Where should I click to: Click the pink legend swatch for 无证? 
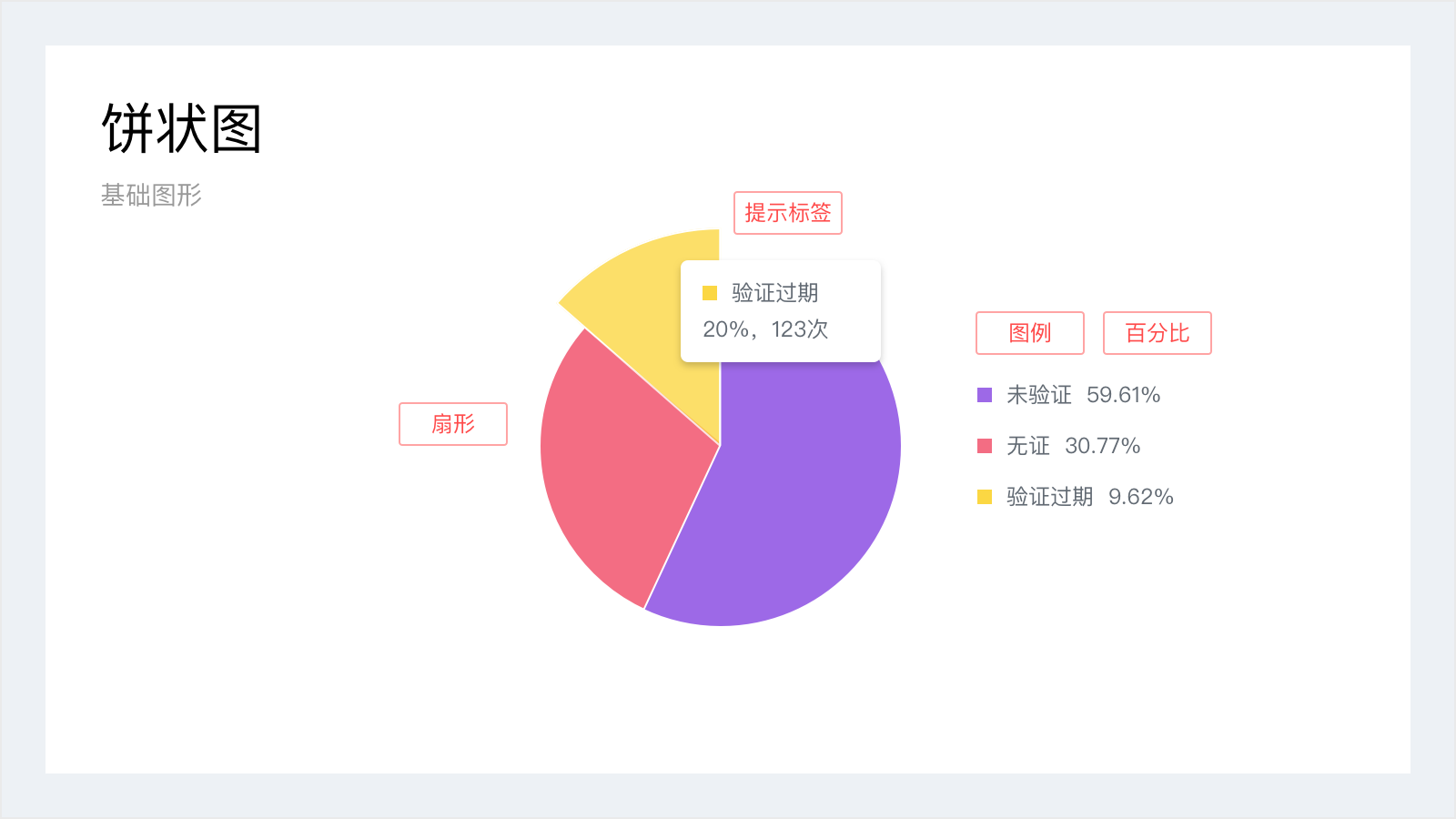tap(985, 446)
